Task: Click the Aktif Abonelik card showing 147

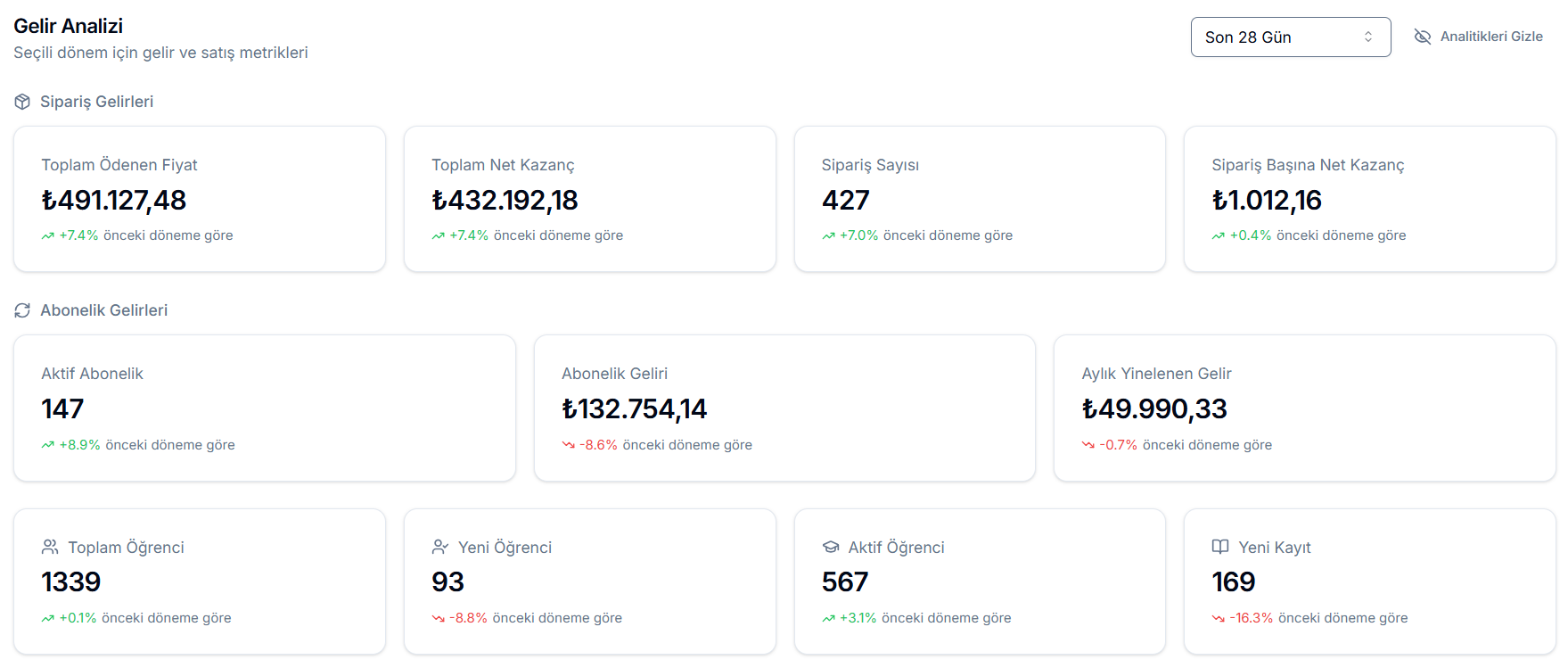Action: (264, 408)
